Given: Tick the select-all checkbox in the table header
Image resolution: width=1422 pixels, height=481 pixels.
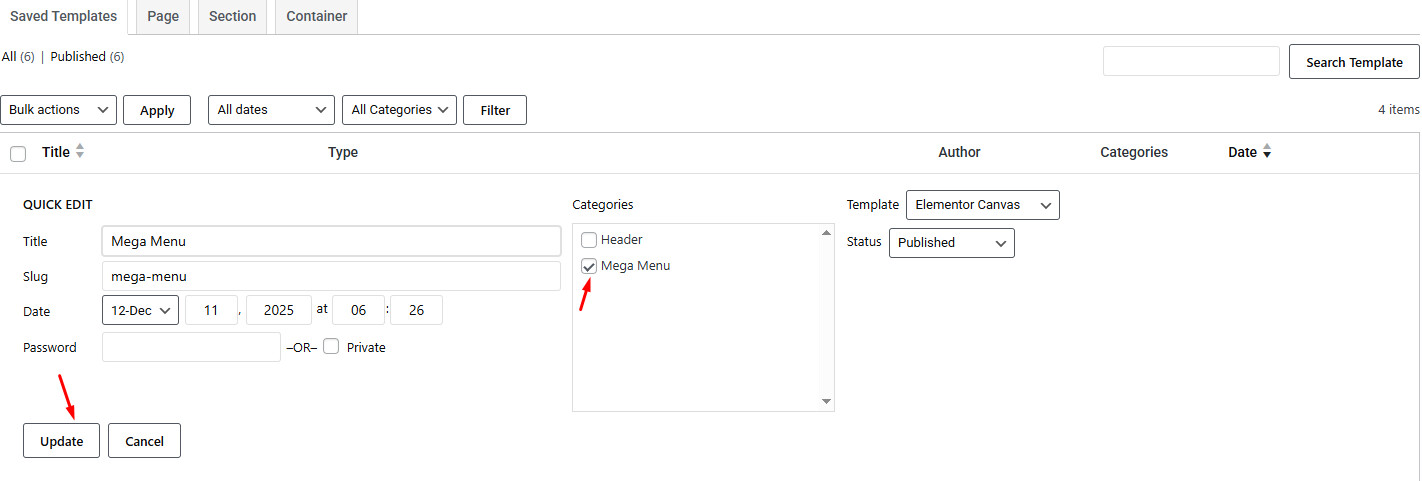Looking at the screenshot, I should tap(18, 153).
